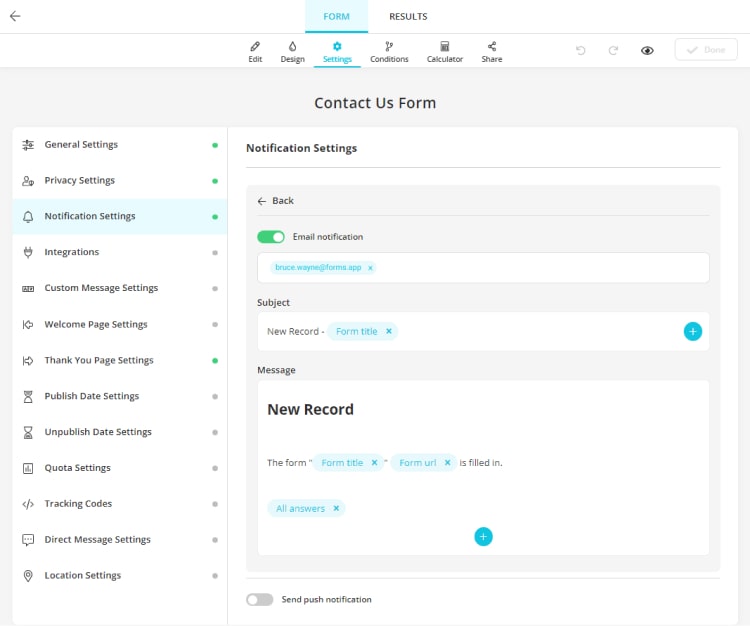Switch to the FORM tab
The width and height of the screenshot is (750, 626).
(336, 16)
